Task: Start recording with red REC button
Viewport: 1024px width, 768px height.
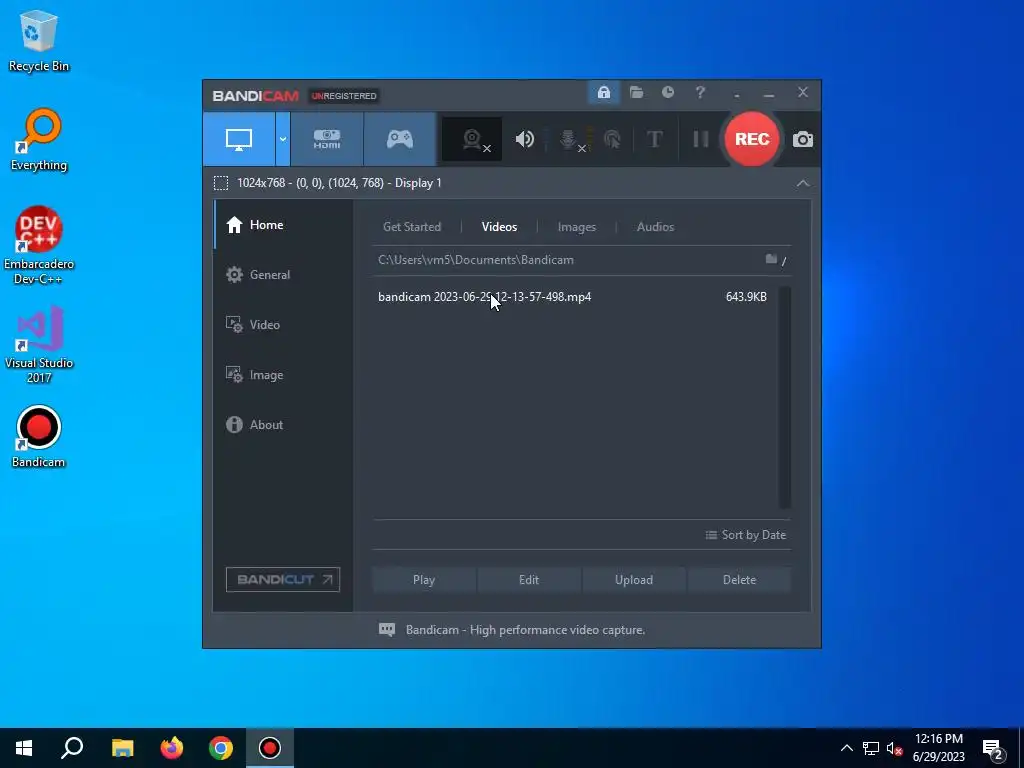Action: pyautogui.click(x=752, y=139)
